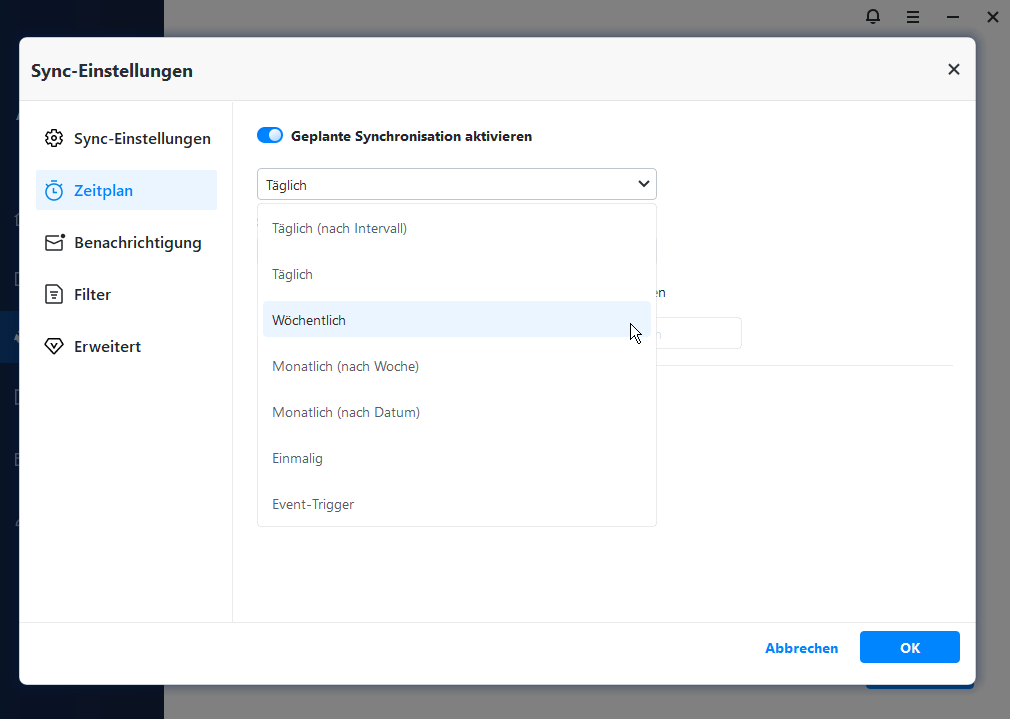Select Täglich entry in dropdown list
Viewport: 1010px width, 719px height.
coord(292,275)
